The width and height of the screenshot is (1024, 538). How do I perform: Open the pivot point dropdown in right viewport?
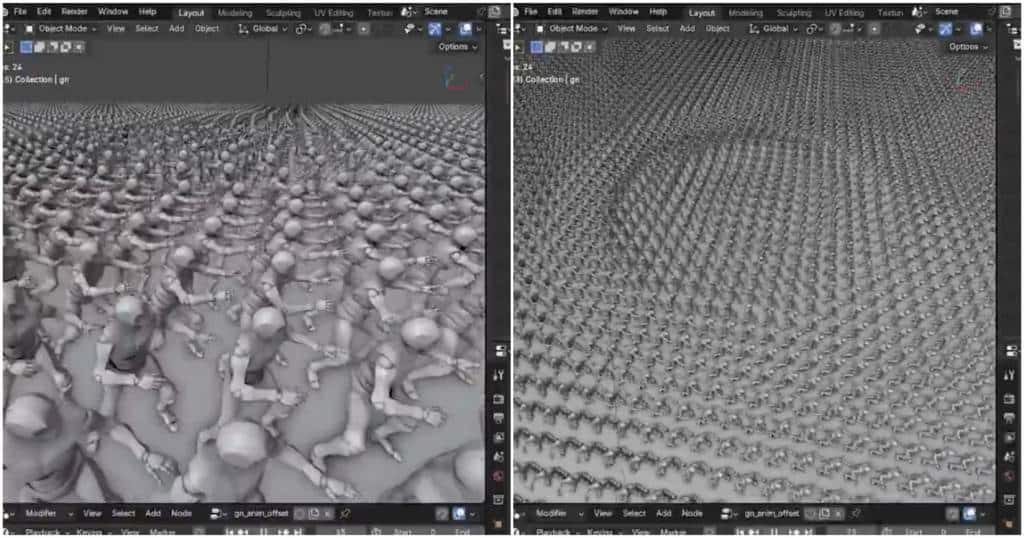[x=814, y=29]
